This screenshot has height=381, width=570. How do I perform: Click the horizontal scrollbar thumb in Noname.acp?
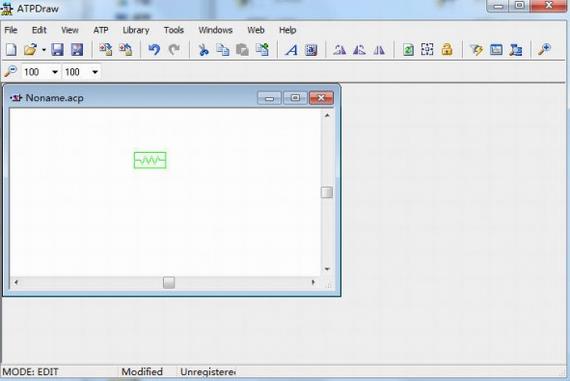pyautogui.click(x=169, y=282)
